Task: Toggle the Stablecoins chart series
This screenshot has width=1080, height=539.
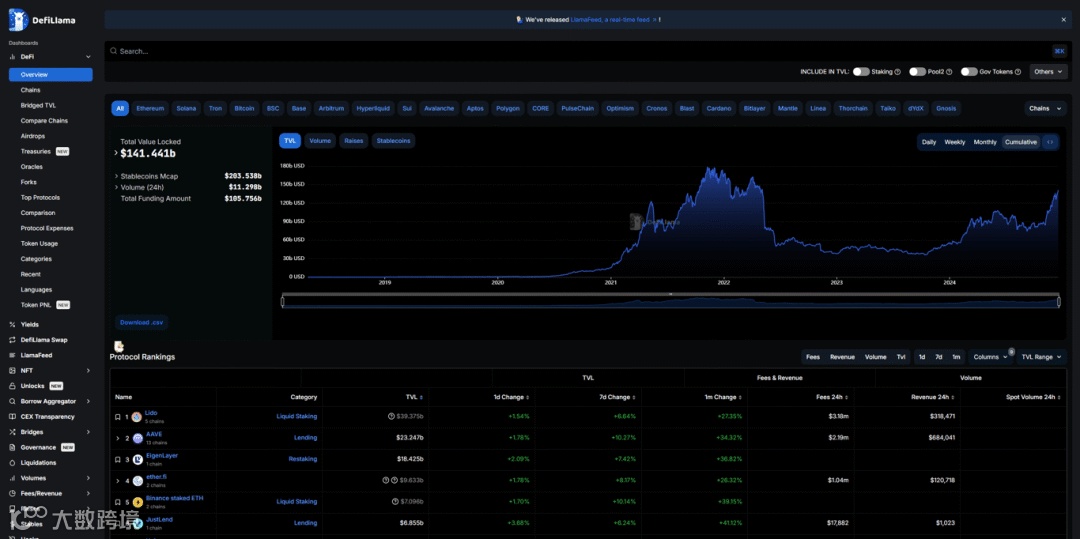Action: pos(393,141)
